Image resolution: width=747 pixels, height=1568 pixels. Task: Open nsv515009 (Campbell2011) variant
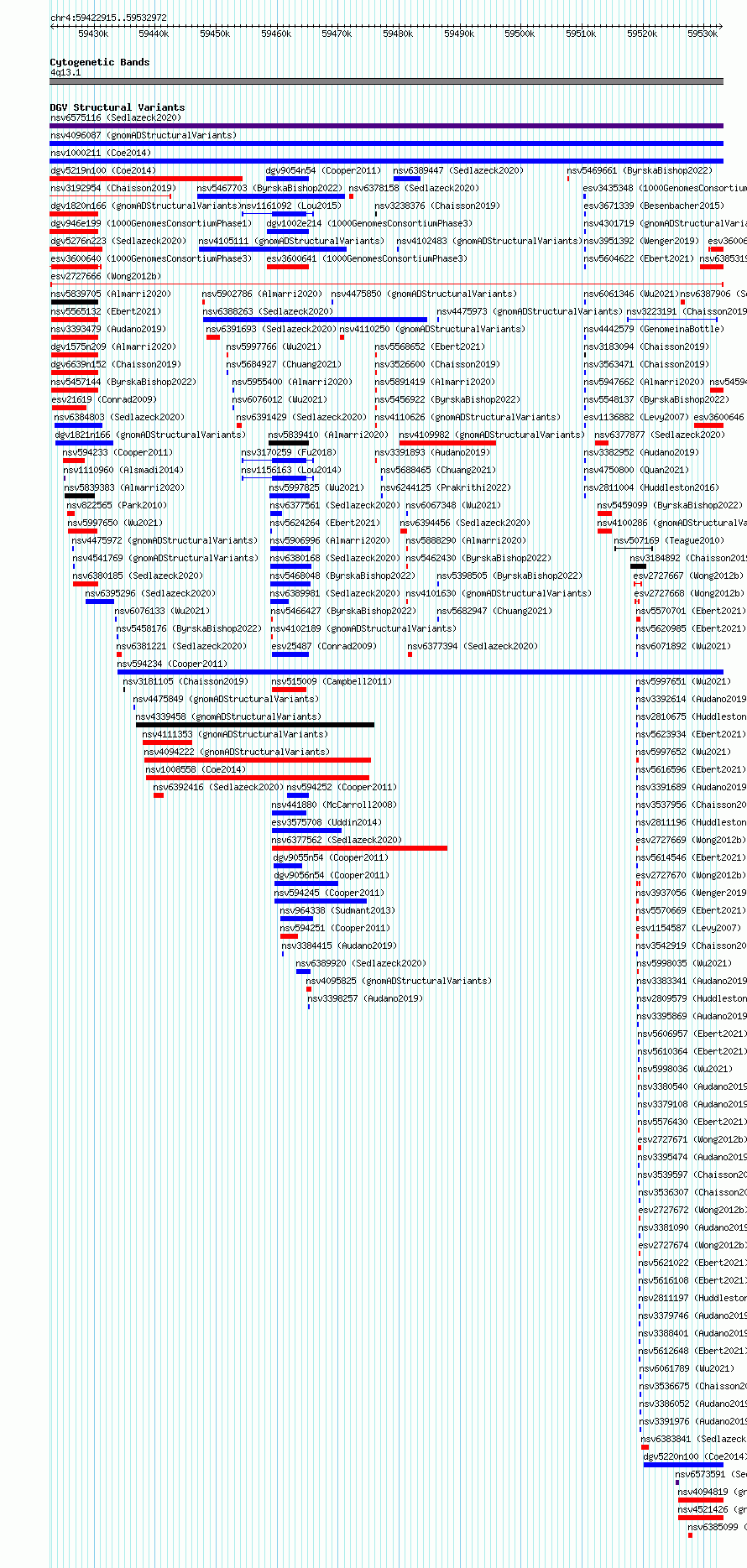332,681
